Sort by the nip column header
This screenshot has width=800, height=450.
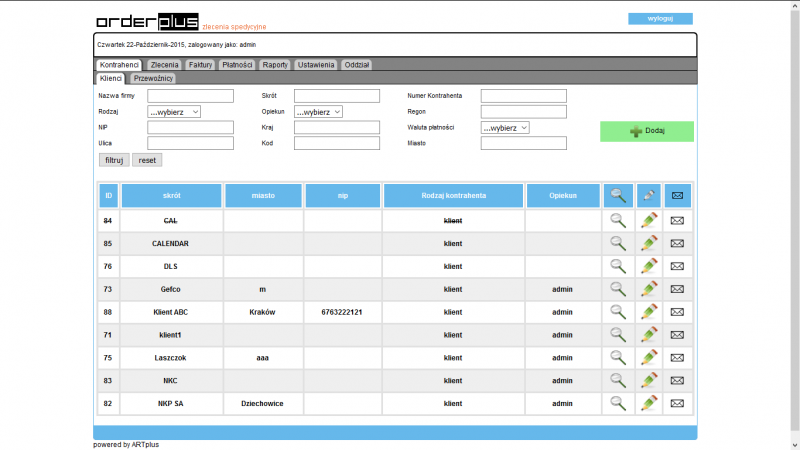coord(343,195)
